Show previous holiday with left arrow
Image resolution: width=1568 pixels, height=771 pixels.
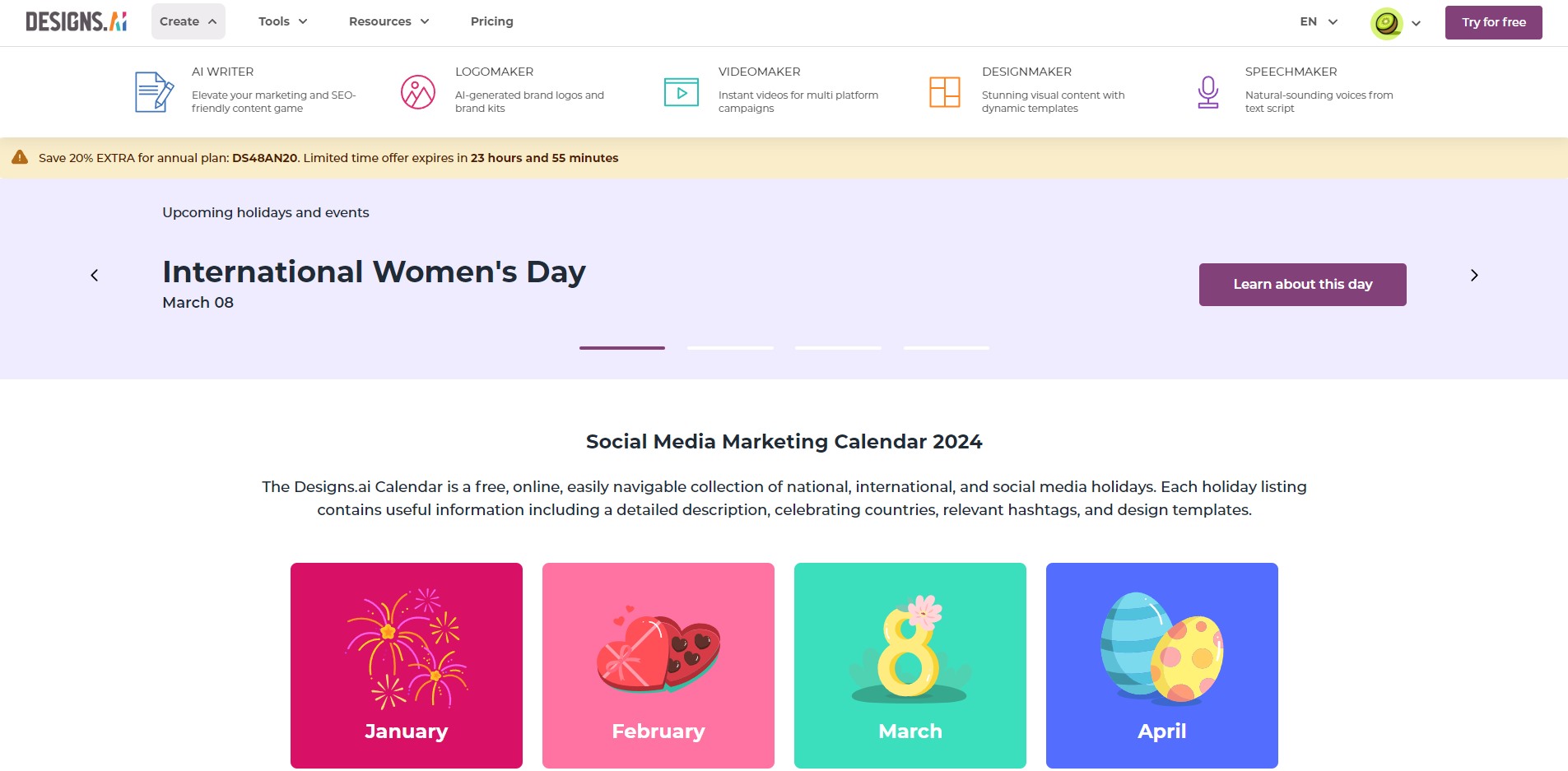tap(95, 275)
